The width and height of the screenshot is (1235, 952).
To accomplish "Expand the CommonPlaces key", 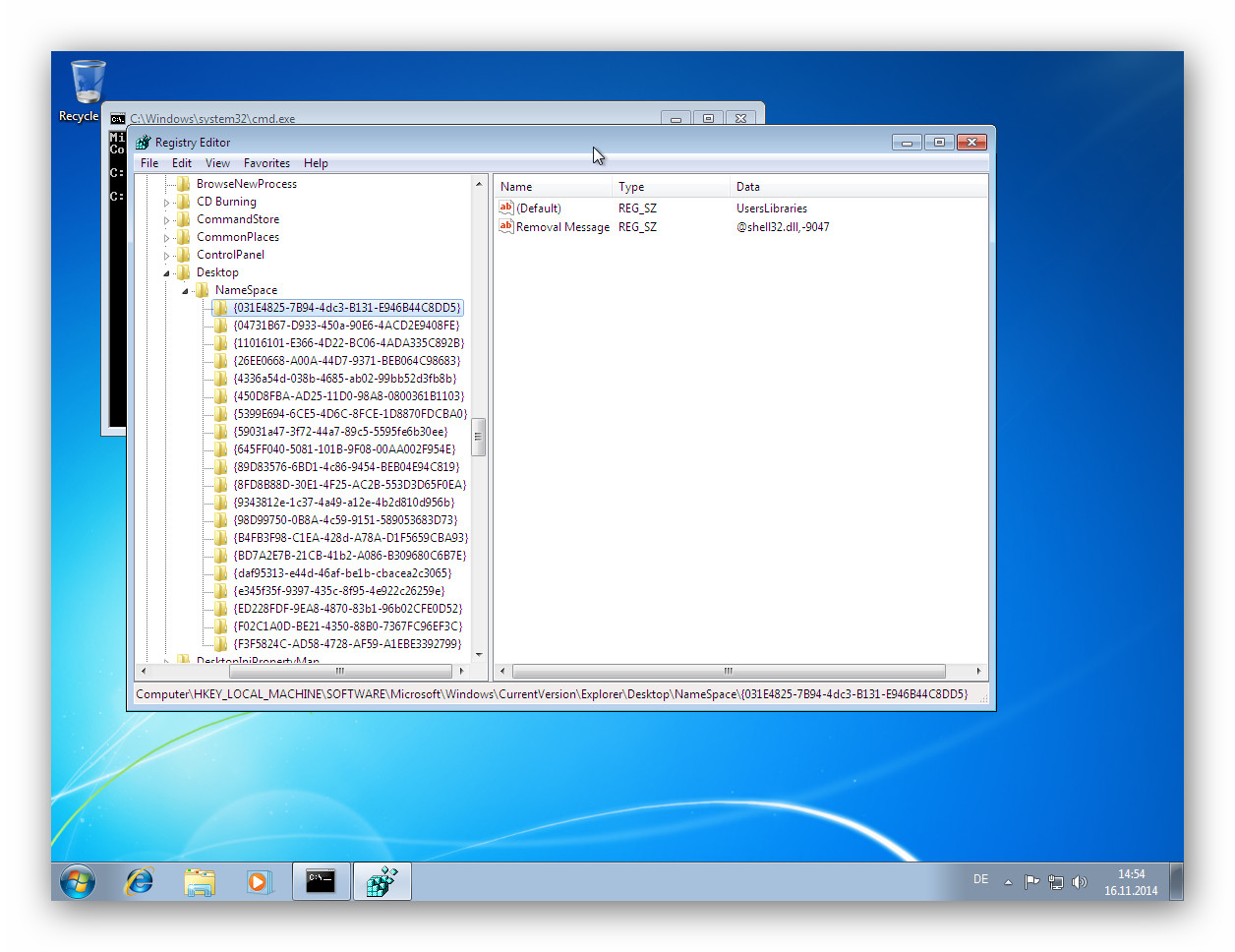I will tap(166, 238).
